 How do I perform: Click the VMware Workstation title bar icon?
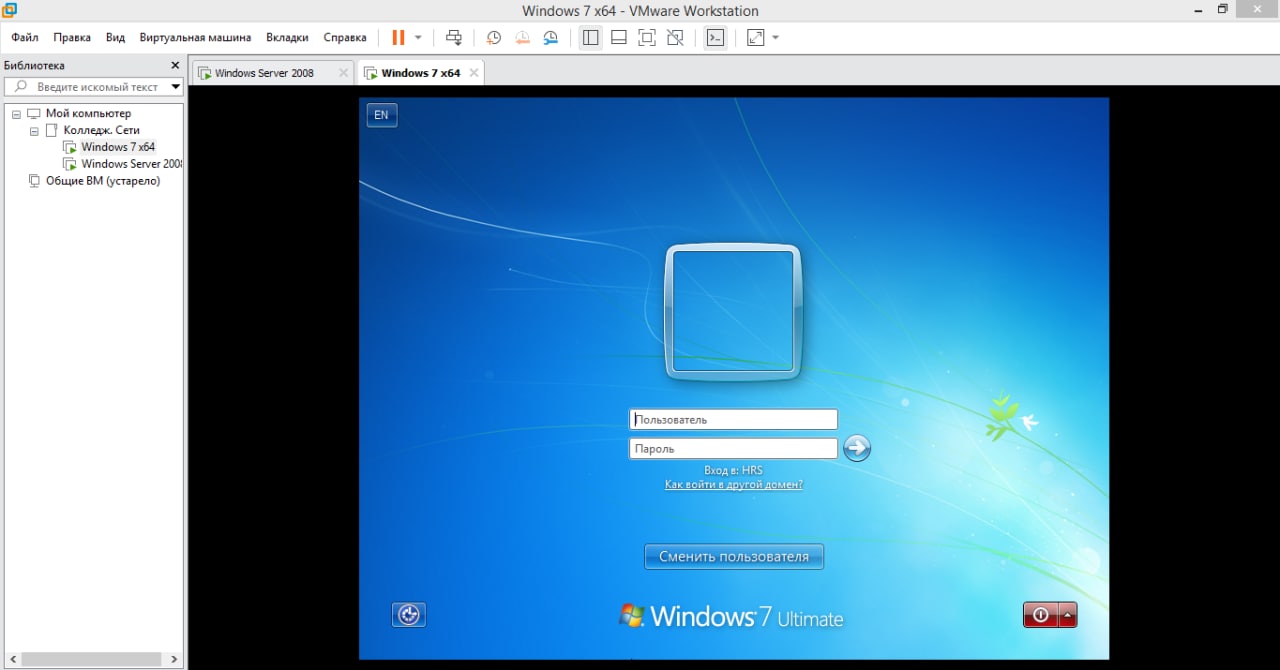coord(10,10)
